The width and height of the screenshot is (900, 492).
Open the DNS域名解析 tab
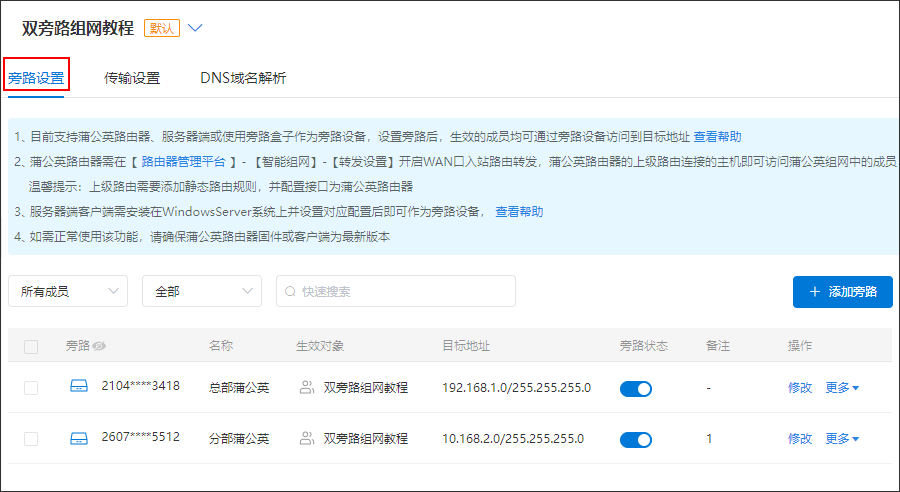click(243, 78)
